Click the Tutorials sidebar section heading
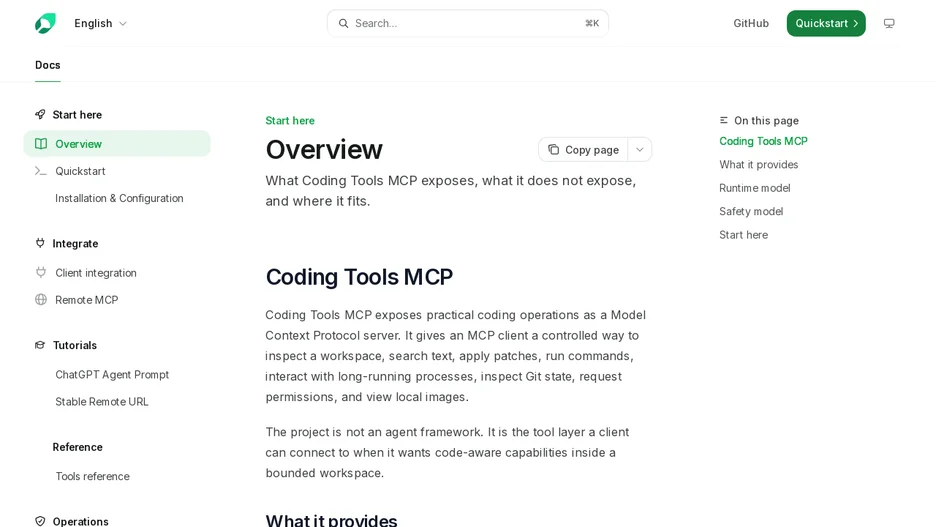Image resolution: width=936 pixels, height=527 pixels. [x=75, y=345]
